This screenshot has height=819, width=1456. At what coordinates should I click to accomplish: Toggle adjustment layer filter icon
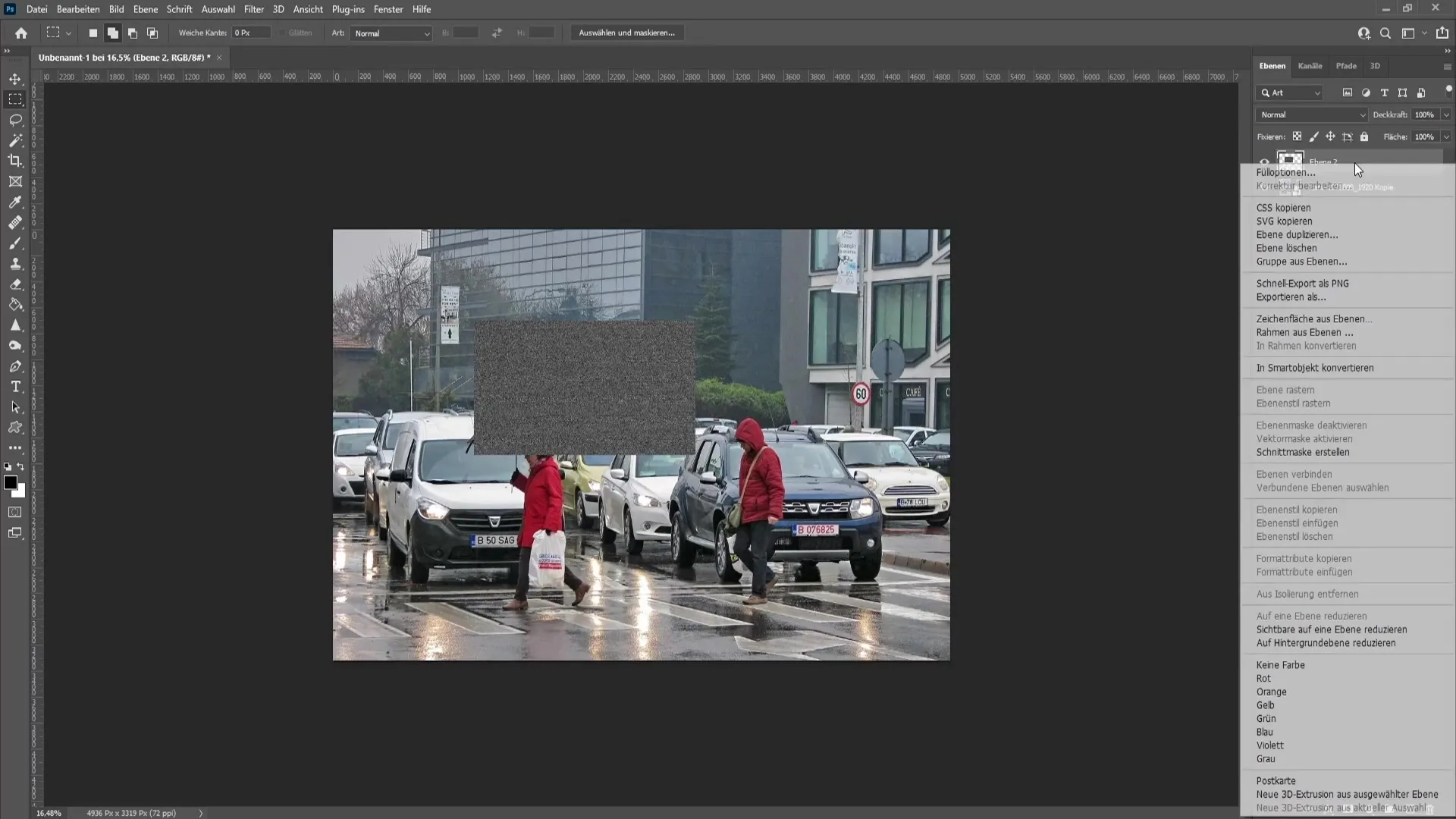[1366, 93]
